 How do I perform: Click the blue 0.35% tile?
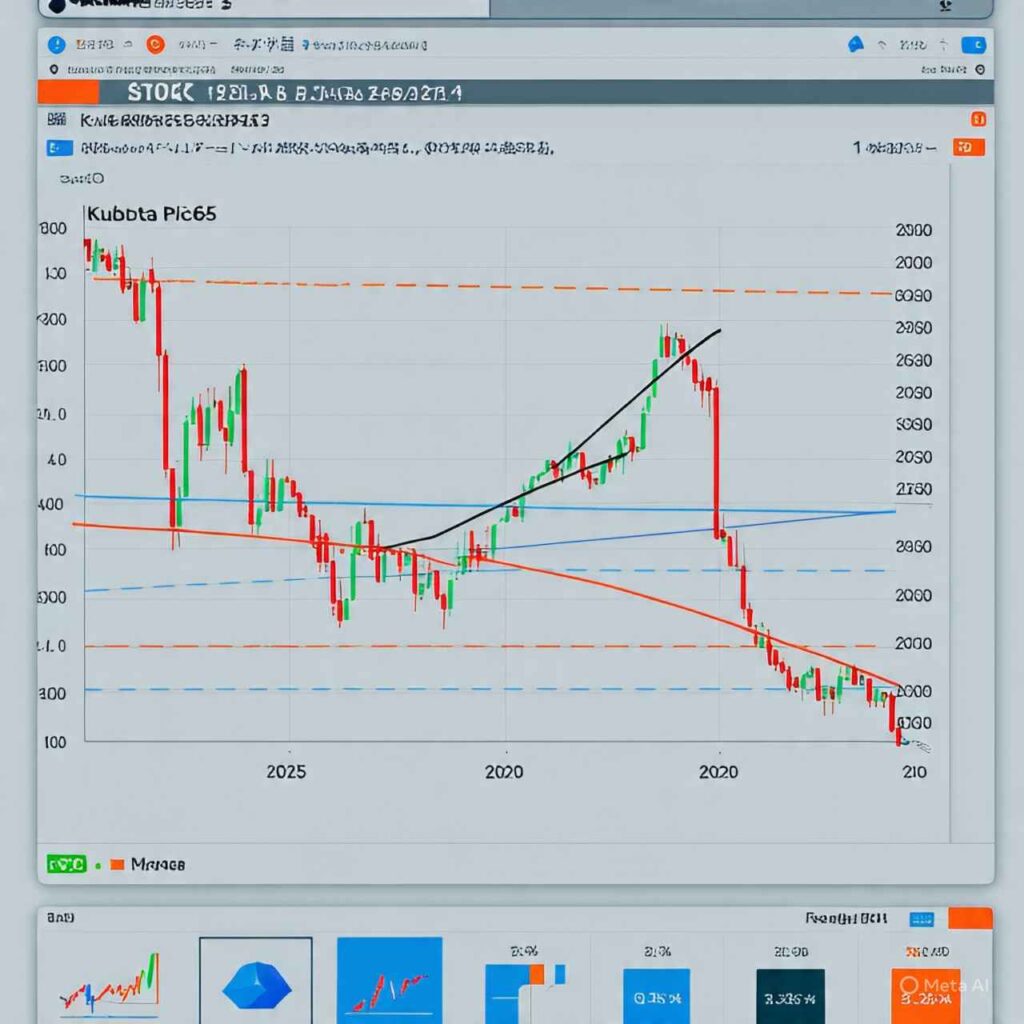[x=656, y=997]
